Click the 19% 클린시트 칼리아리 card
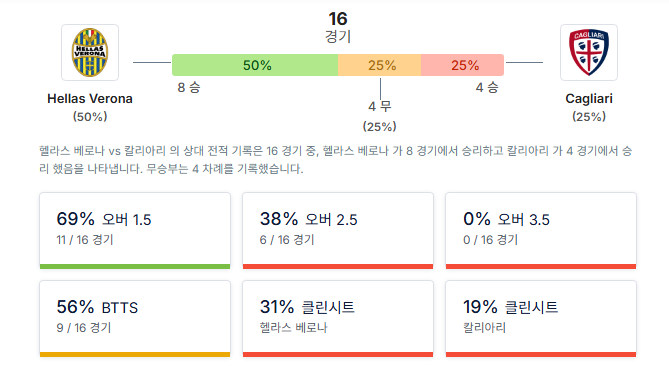 pyautogui.click(x=541, y=318)
